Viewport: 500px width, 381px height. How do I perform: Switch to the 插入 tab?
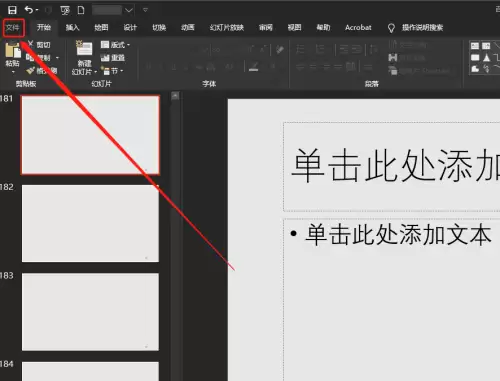tap(72, 27)
